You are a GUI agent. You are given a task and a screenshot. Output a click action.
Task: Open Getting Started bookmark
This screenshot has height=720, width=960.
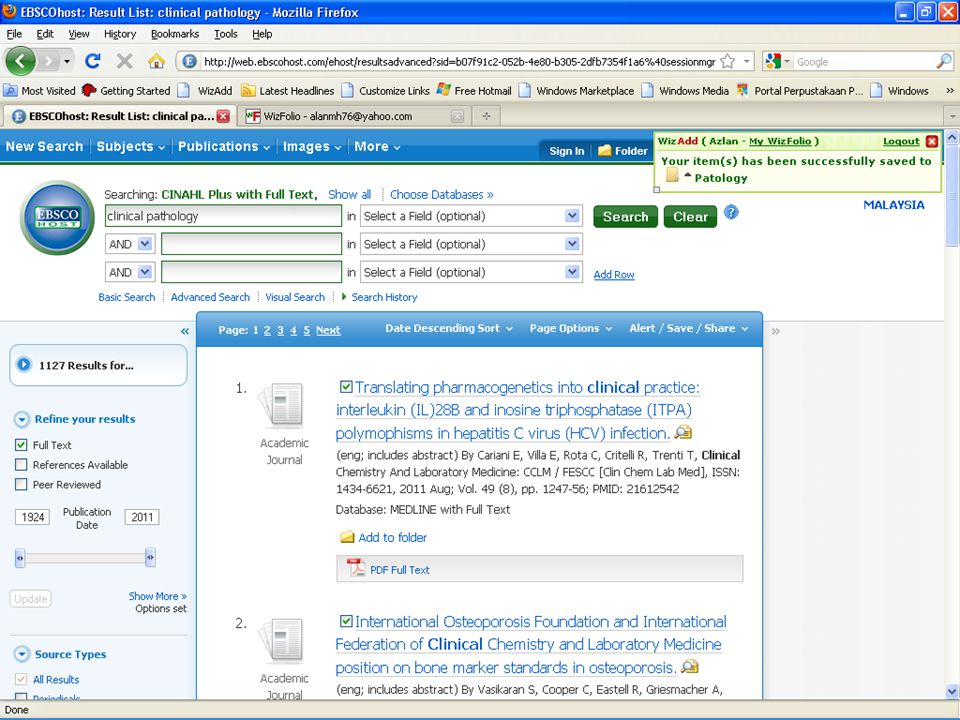(126, 91)
